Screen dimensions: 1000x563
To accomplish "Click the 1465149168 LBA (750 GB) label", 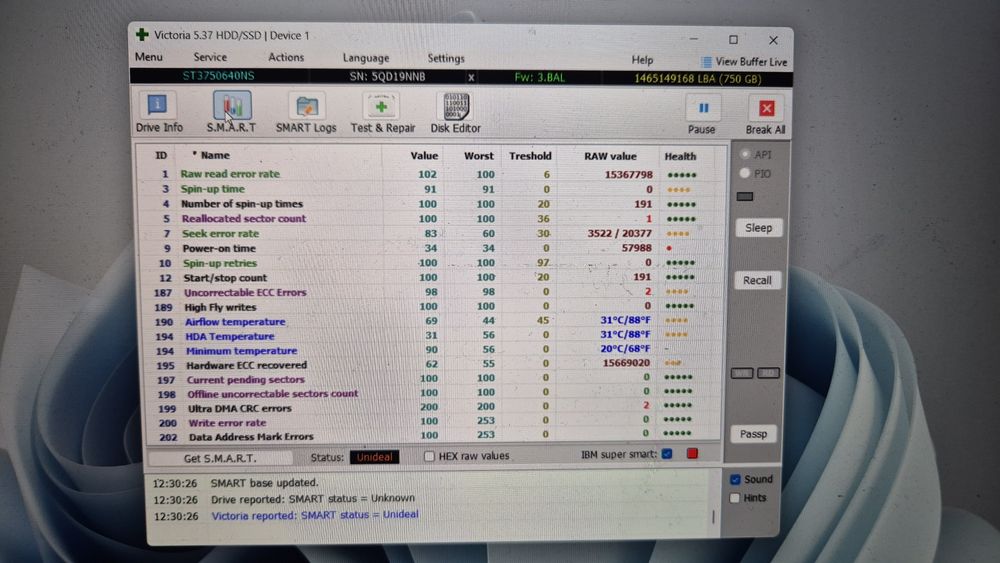I will coord(697,79).
